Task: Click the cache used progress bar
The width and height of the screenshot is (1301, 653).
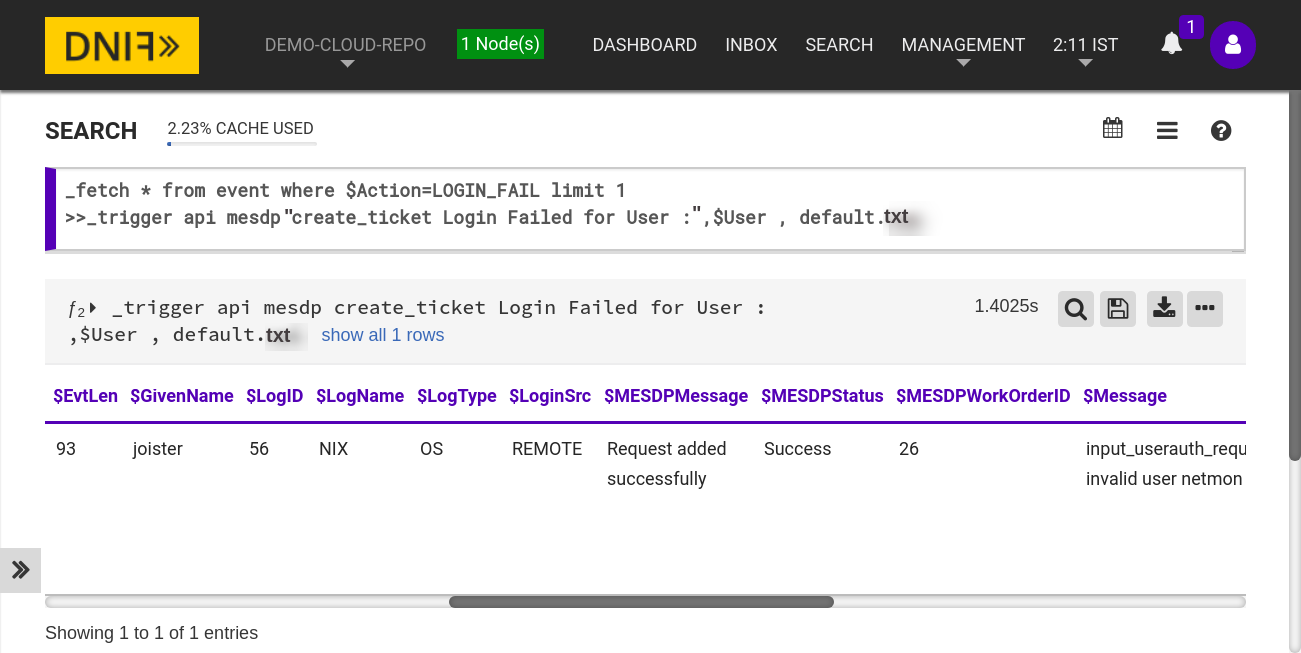Action: 242,144
